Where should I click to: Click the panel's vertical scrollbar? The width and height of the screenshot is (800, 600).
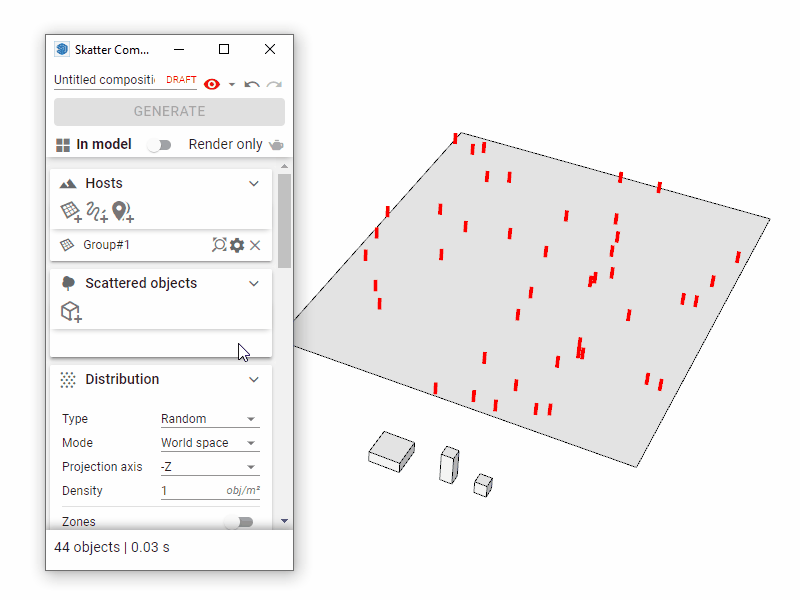(x=284, y=220)
